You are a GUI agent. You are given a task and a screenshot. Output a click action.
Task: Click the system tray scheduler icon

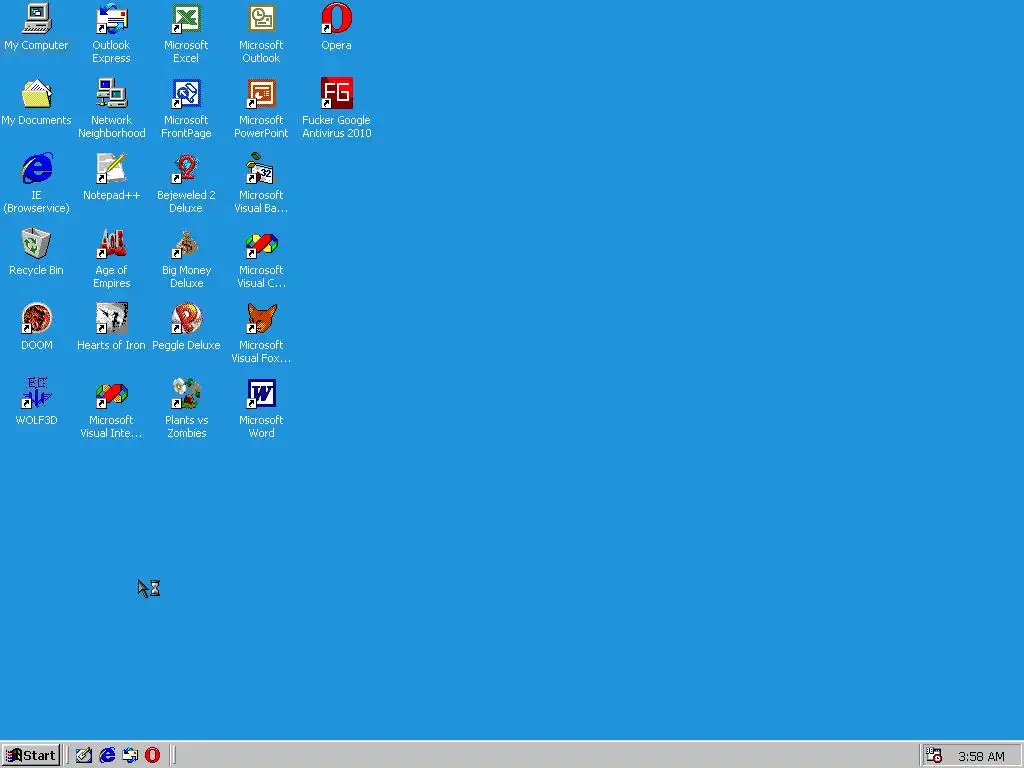[x=935, y=755]
